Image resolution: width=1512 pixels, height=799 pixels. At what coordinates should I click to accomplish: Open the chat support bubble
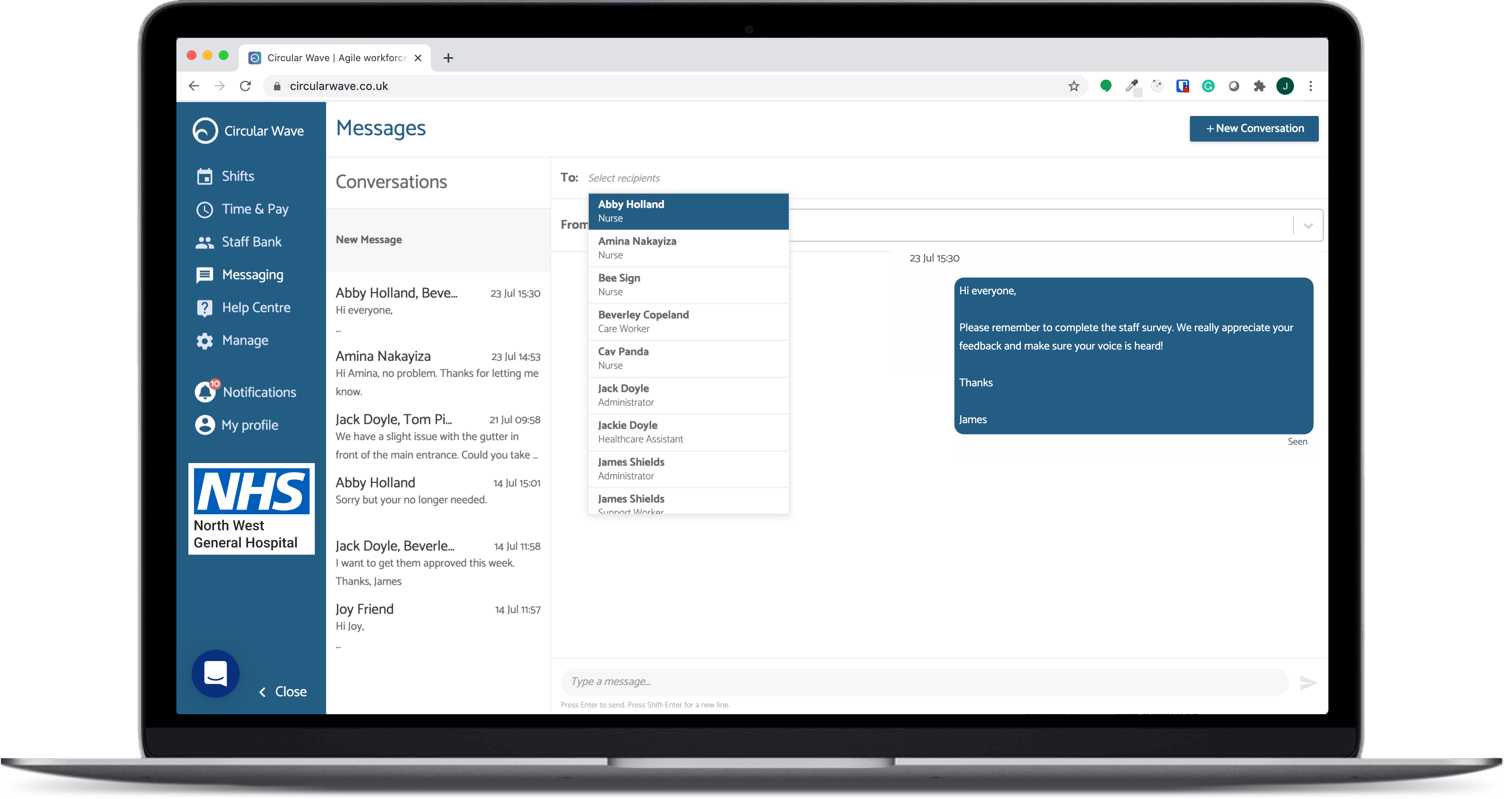coord(215,673)
